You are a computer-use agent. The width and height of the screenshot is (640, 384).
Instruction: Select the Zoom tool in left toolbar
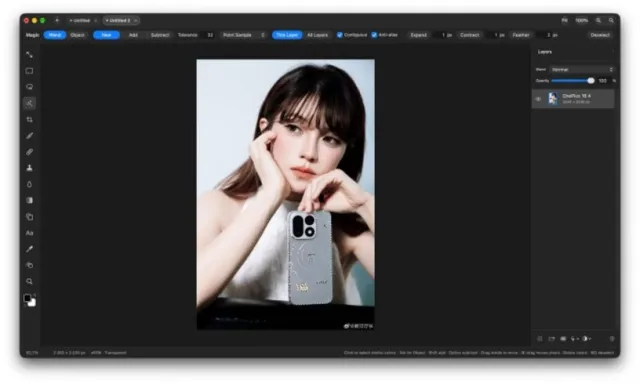point(29,282)
